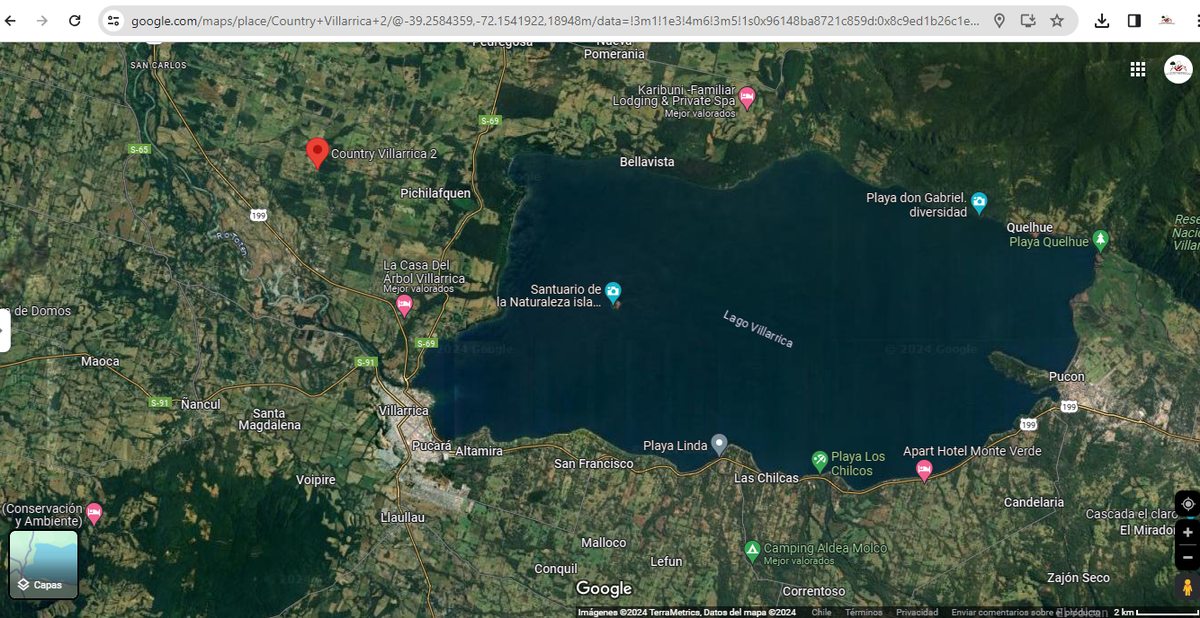This screenshot has width=1200, height=618.
Task: Bookmark this page with the star icon
Action: coord(1057,20)
